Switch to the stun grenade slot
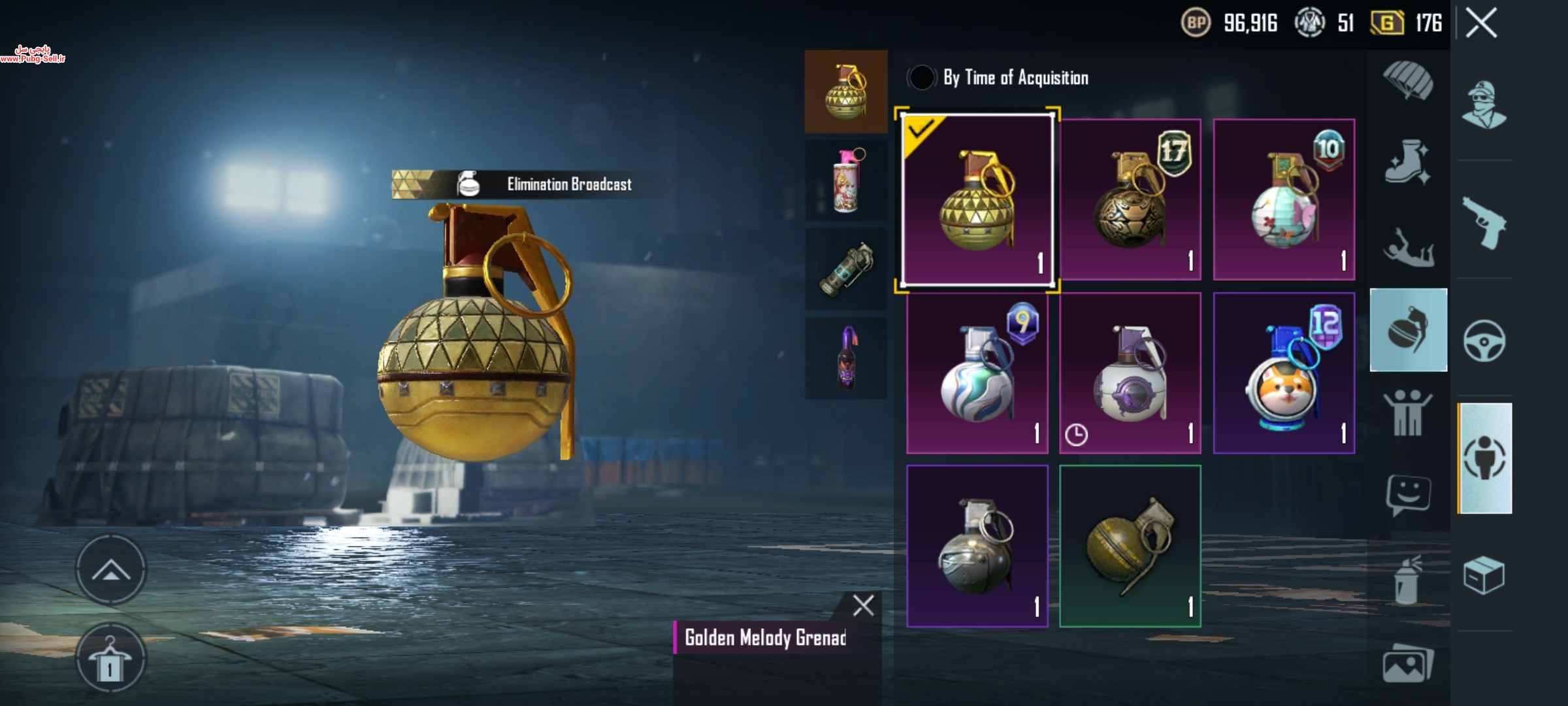The width and height of the screenshot is (1568, 706). 846,269
